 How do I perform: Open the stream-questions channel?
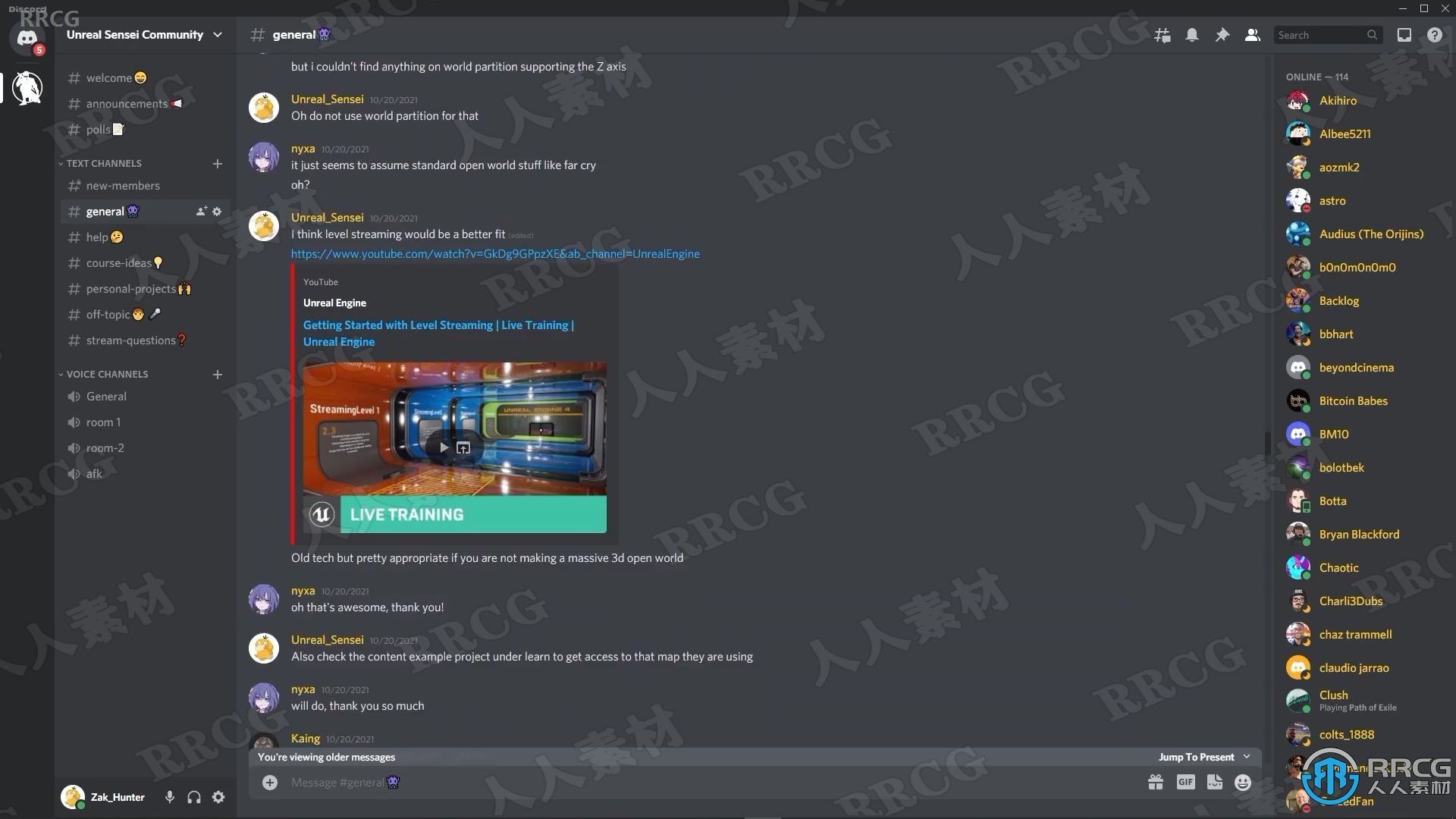(145, 340)
